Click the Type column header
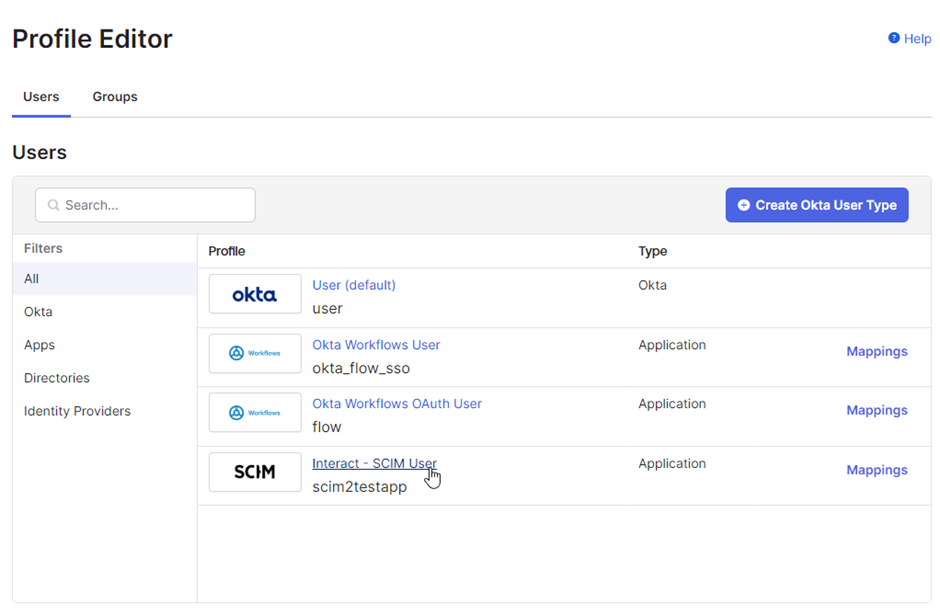Image resolution: width=940 pixels, height=615 pixels. click(x=652, y=251)
